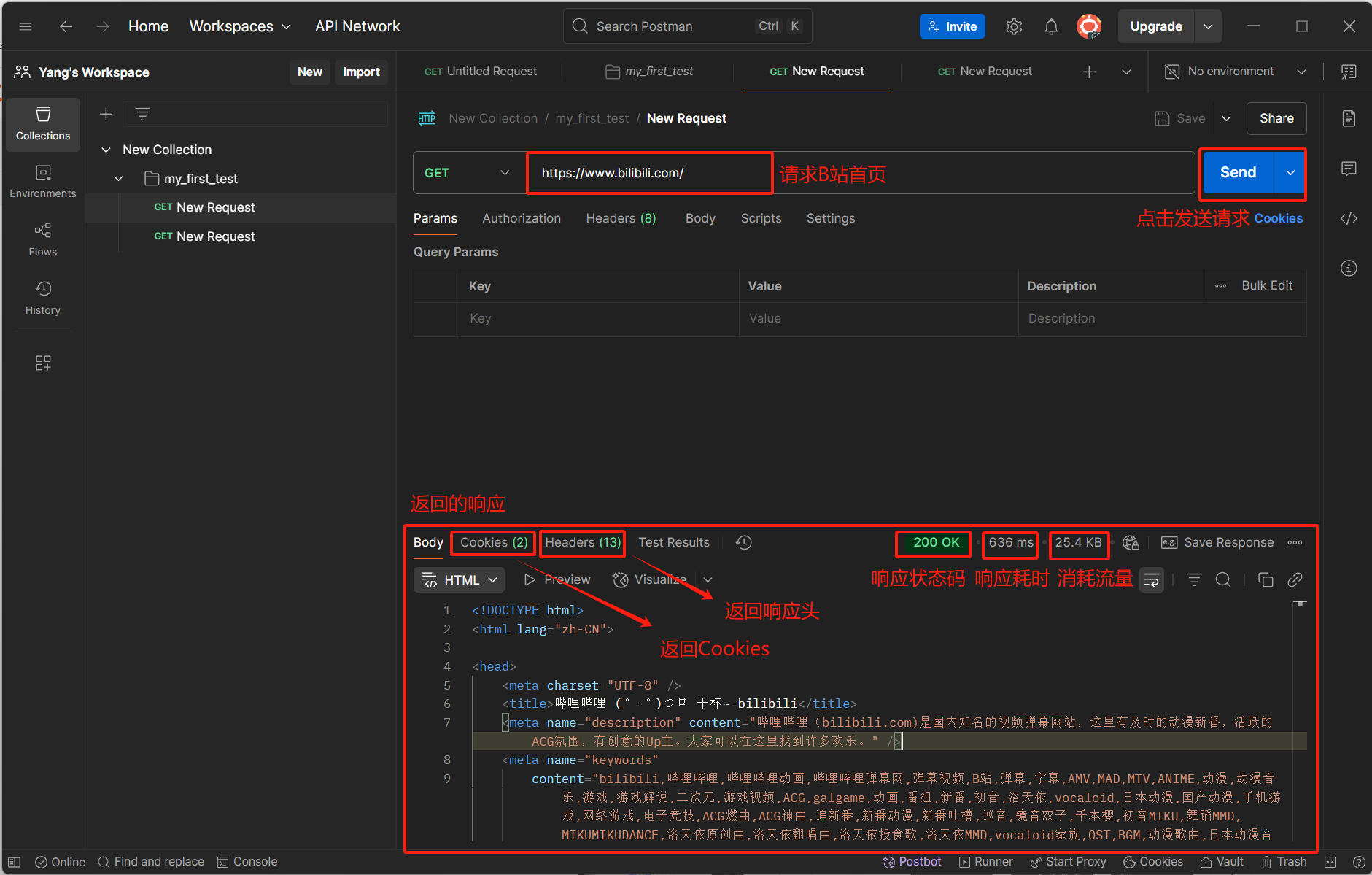Open a new tab with plus icon
The image size is (1372, 875).
[1089, 72]
